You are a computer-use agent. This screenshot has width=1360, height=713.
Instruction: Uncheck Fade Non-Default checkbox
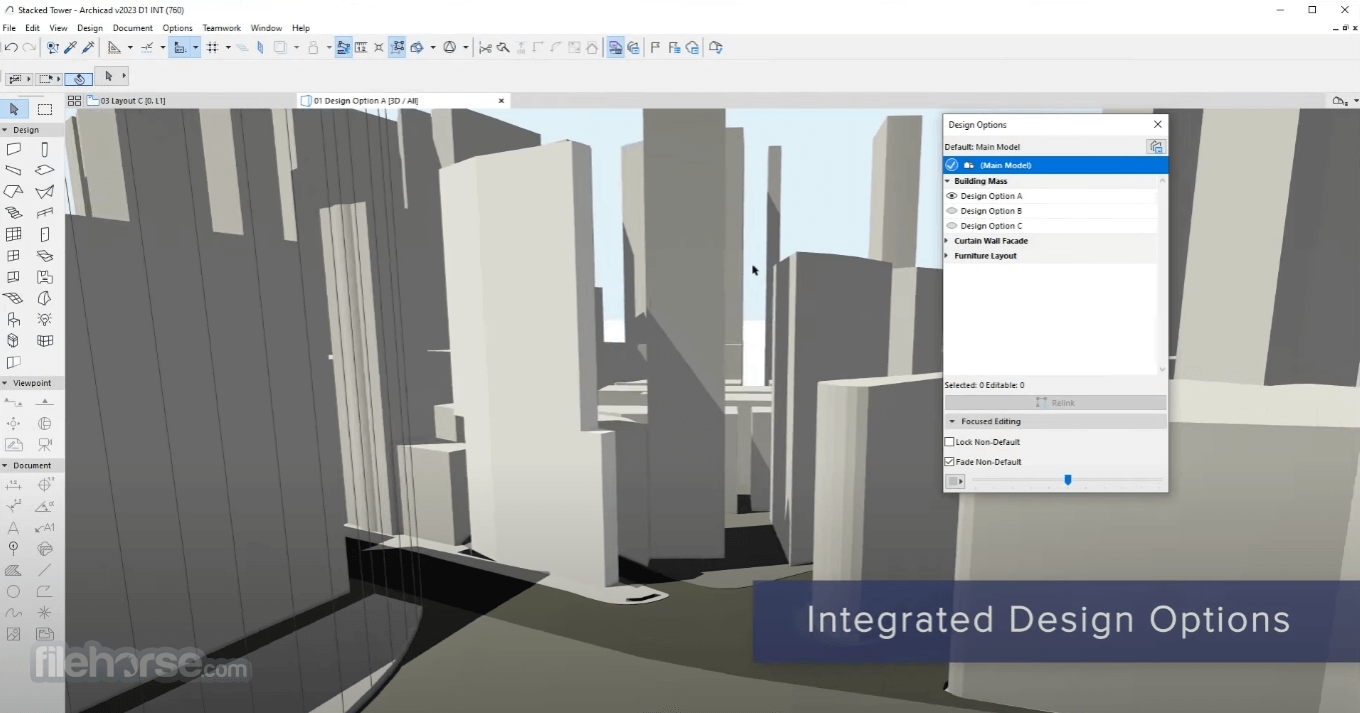pos(950,462)
